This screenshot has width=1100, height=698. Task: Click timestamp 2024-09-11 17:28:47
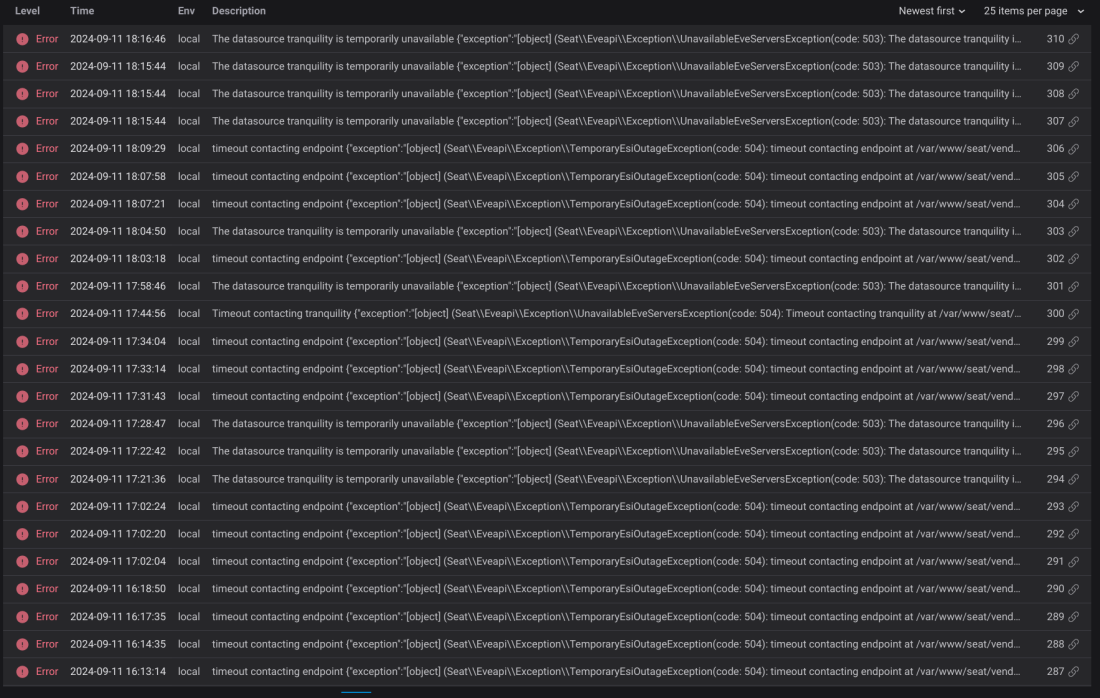118,424
